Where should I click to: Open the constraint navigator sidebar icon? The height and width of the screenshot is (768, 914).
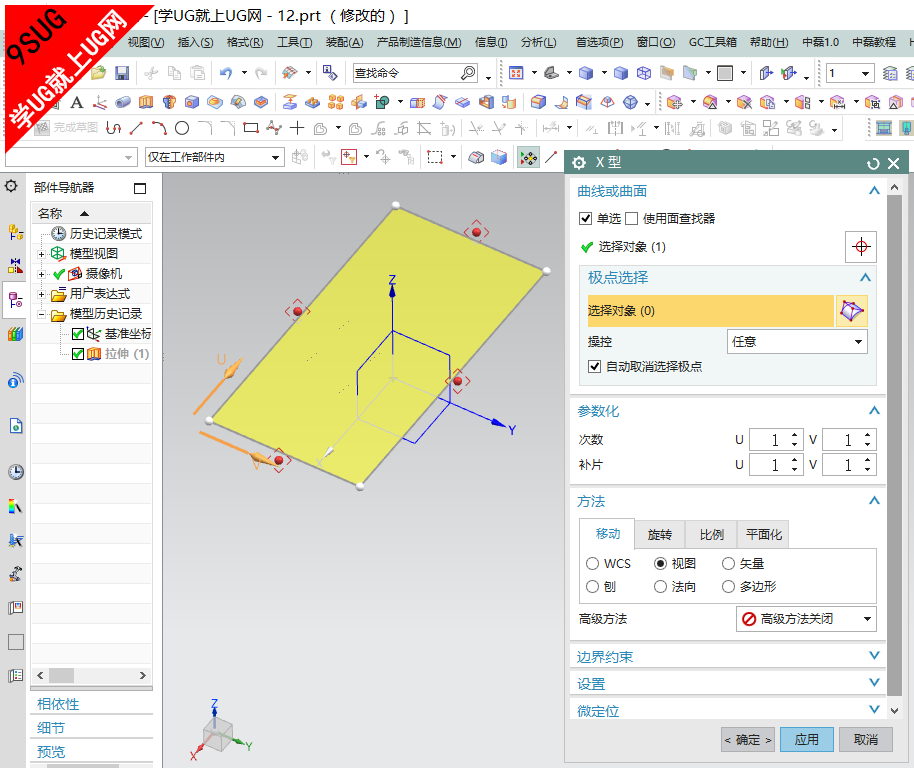16,266
